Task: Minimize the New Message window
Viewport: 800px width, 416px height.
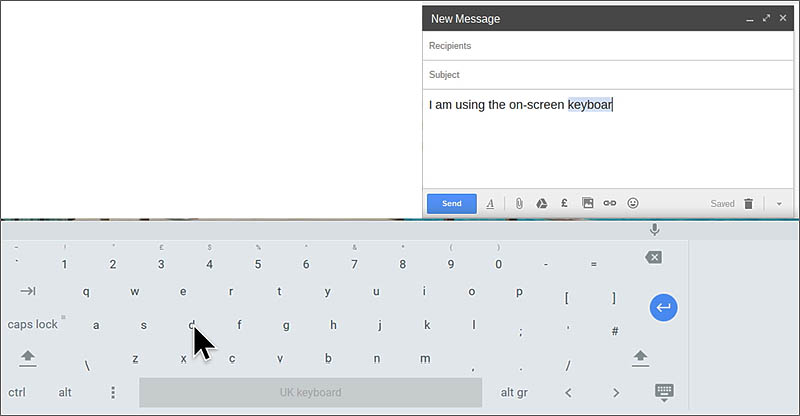Action: tap(749, 19)
